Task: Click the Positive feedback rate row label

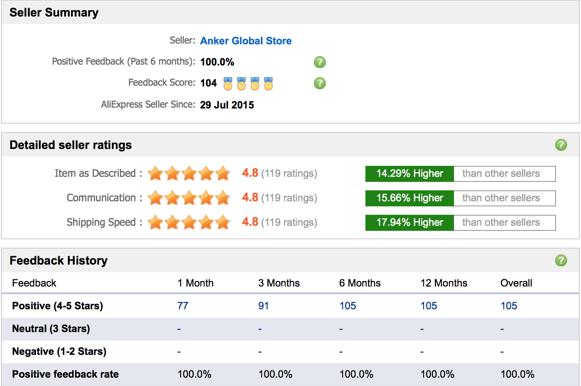Action: point(65,374)
